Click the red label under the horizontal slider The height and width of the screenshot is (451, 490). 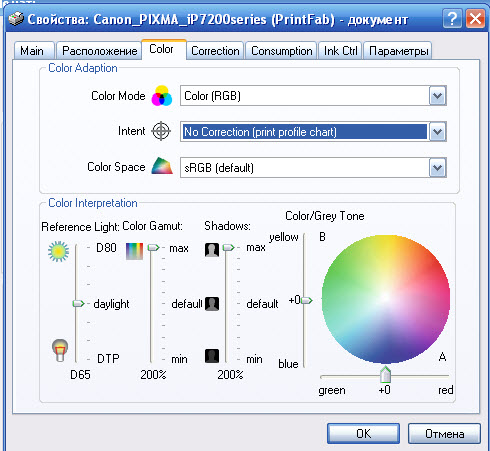tap(446, 390)
